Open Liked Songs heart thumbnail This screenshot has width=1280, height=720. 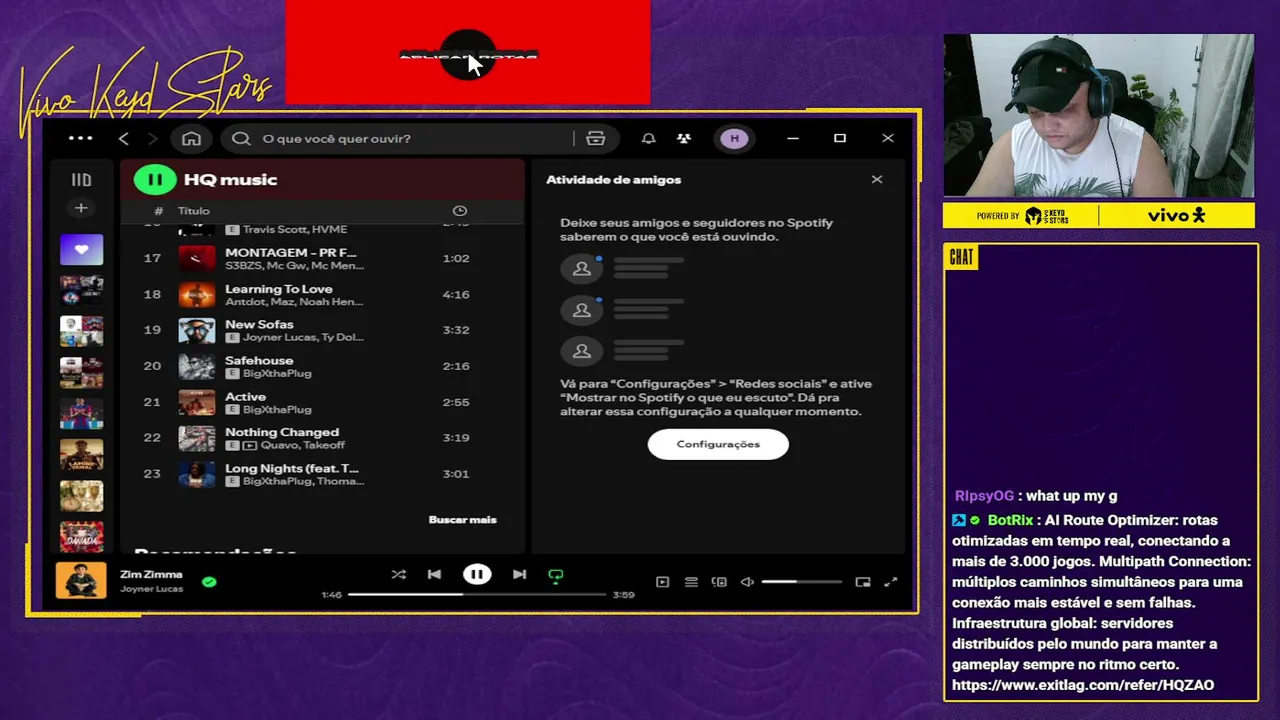click(x=81, y=249)
